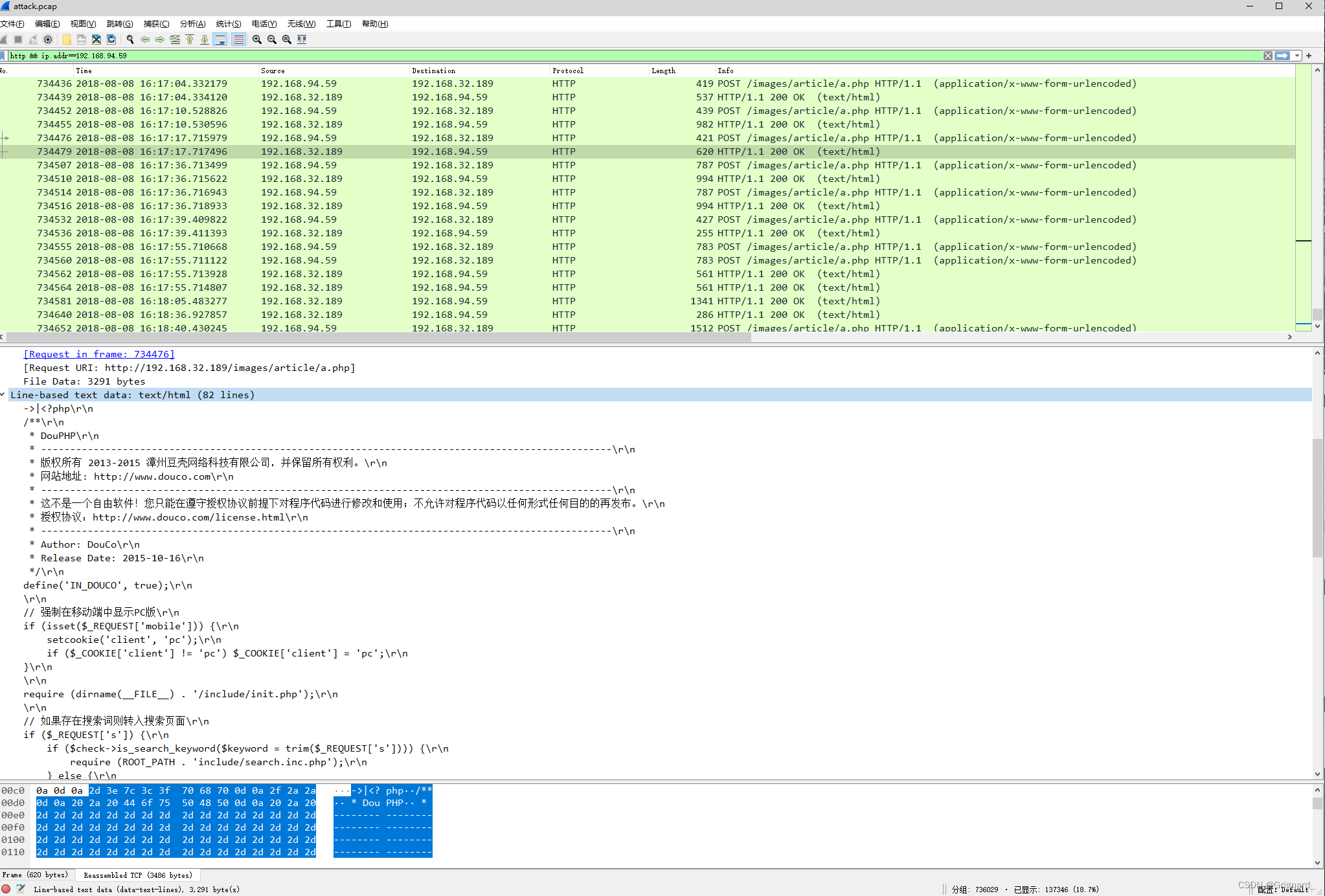Open capture options gear icon

click(48, 39)
